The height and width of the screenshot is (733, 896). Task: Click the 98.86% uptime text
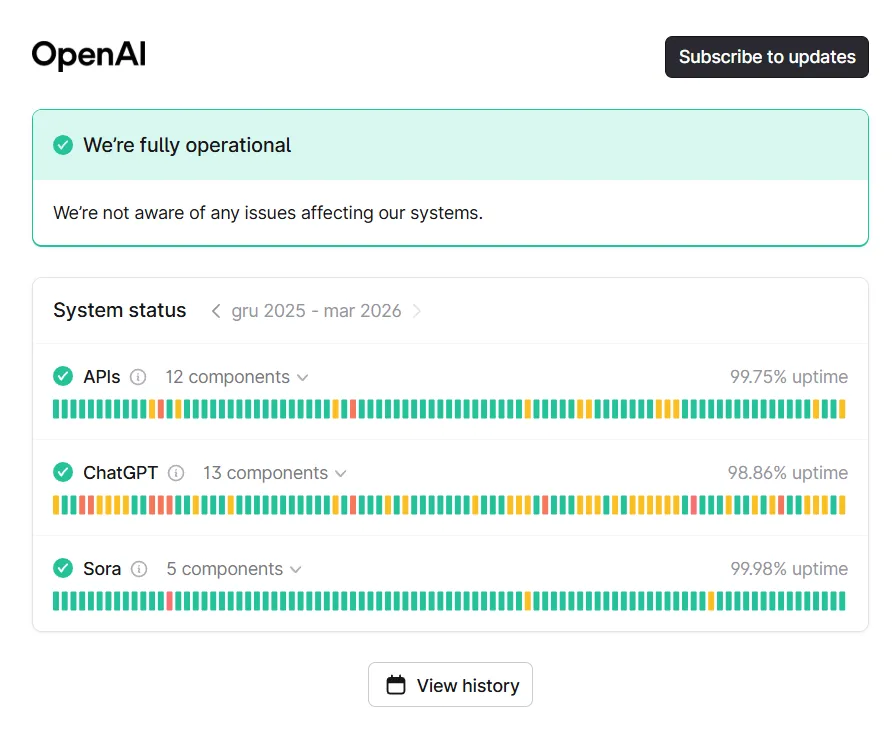pos(788,473)
